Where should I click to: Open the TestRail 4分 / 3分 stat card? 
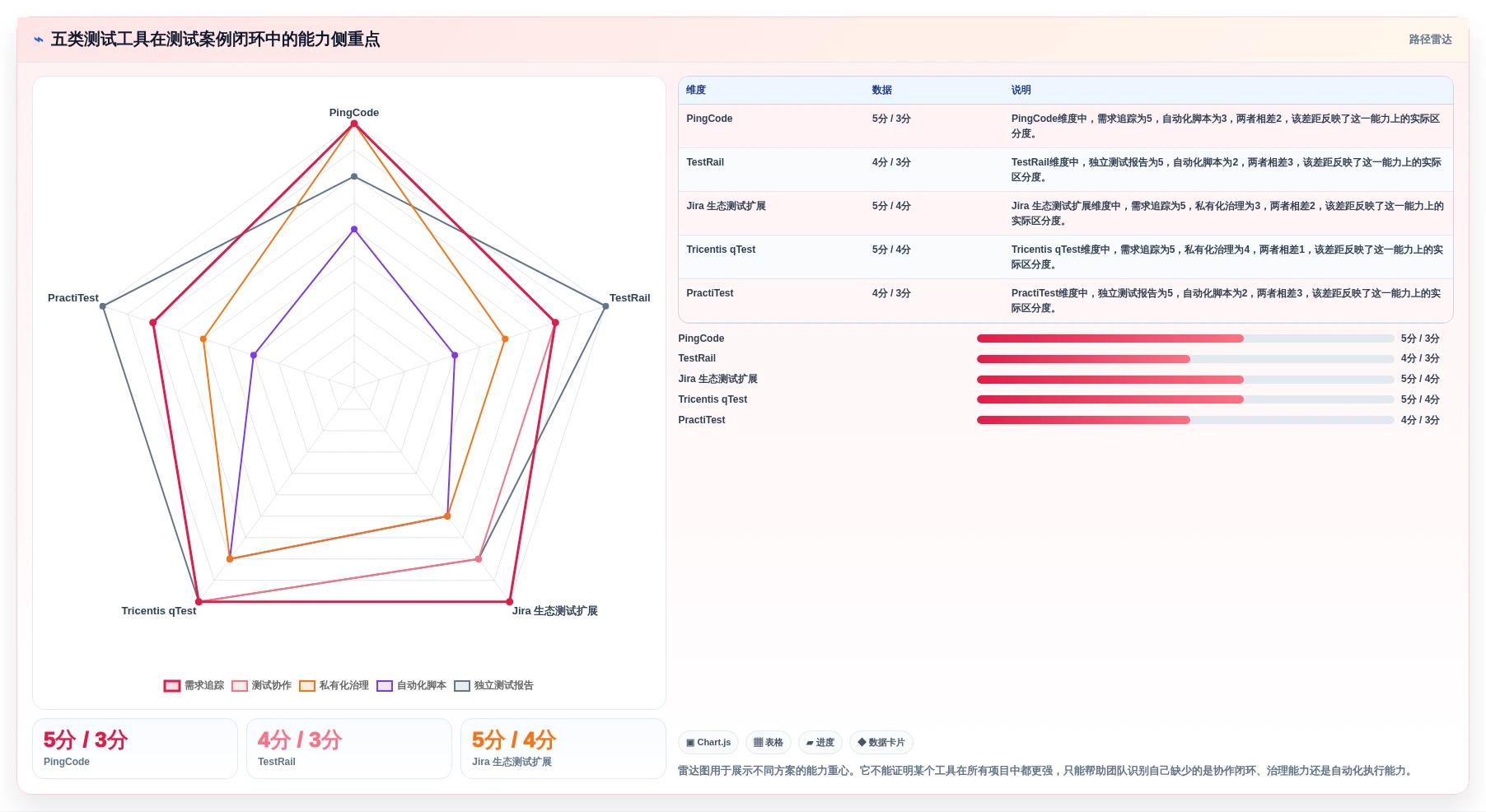pos(349,749)
